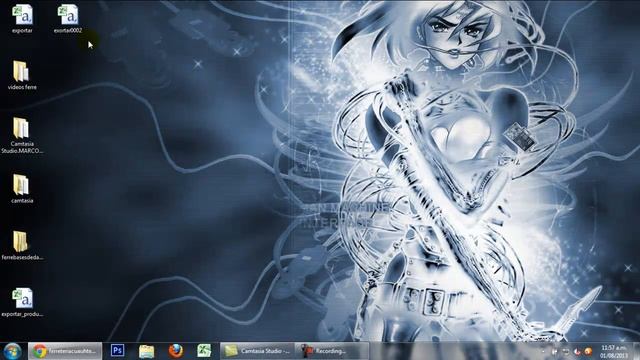Switch to Camtasia Studio taskbar window
The width and height of the screenshot is (640, 360).
[257, 351]
